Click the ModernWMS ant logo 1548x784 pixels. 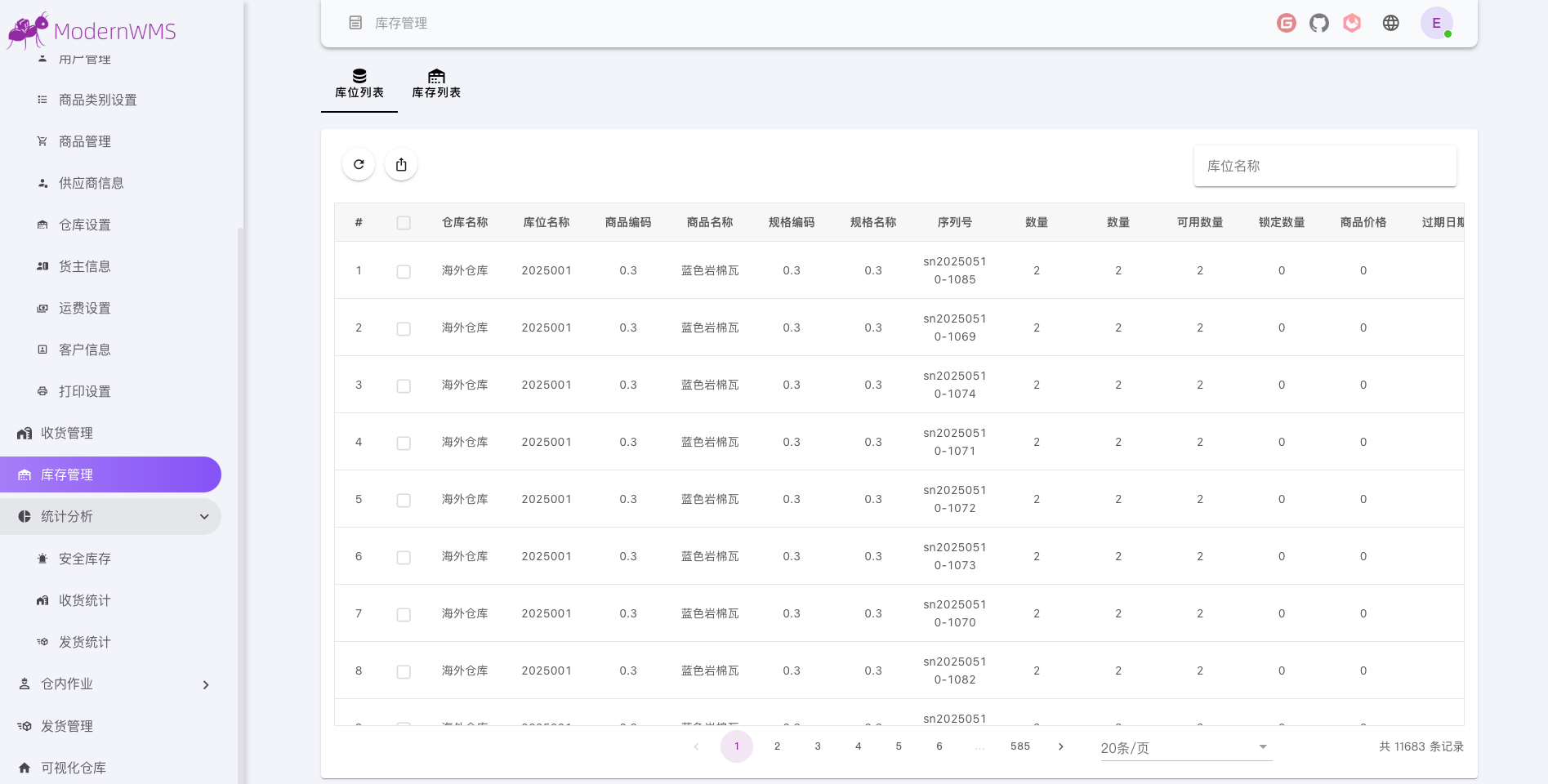[25, 29]
